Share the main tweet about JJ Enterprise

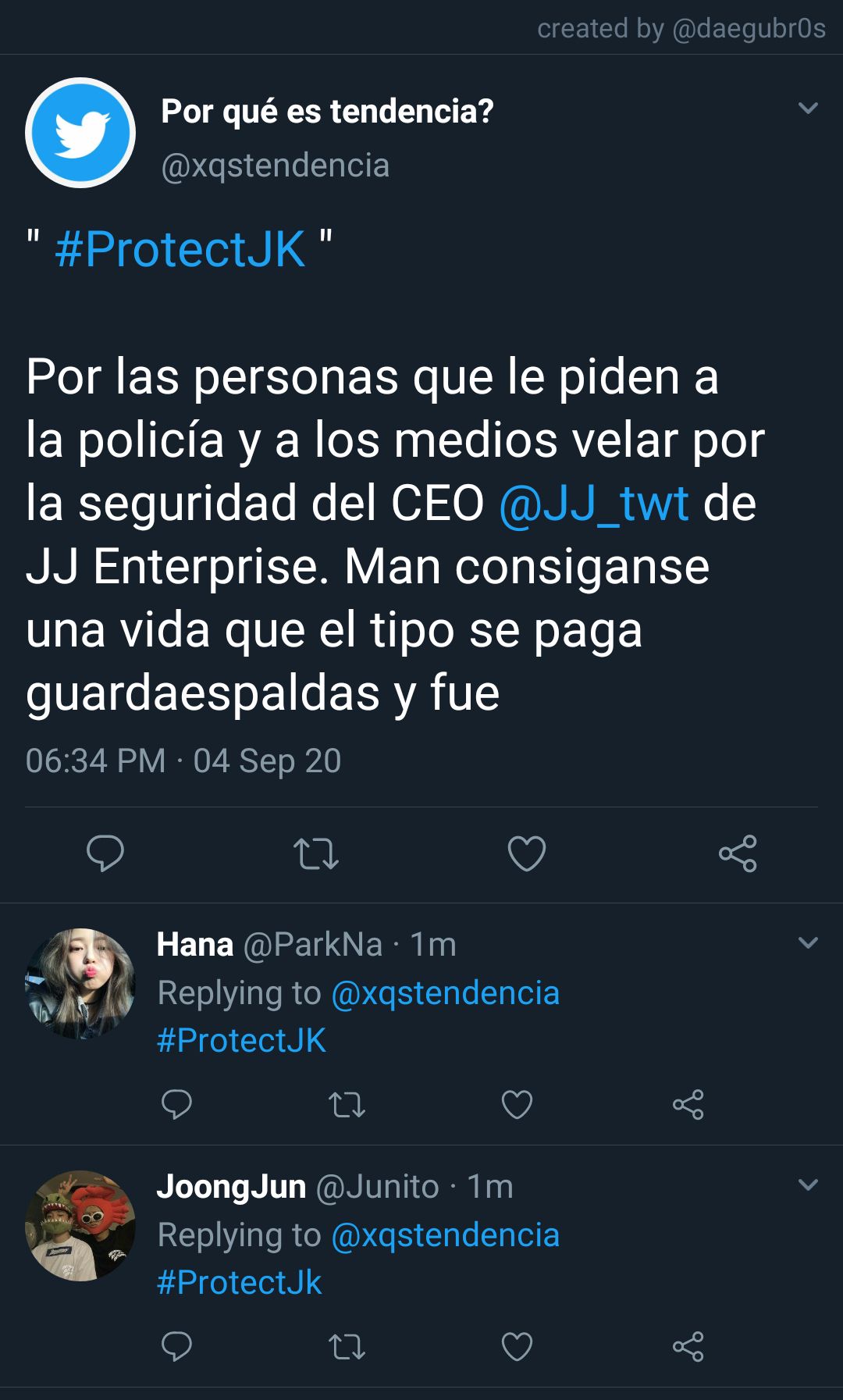pos(738,853)
